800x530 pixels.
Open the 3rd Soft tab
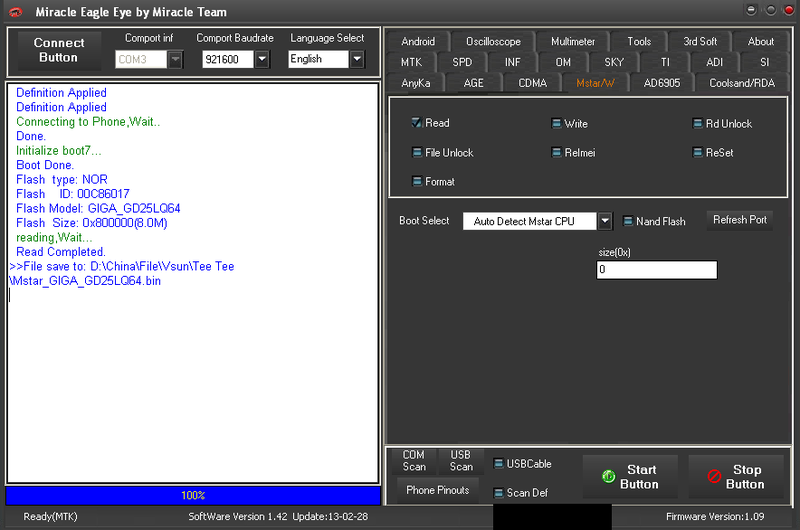[700, 42]
